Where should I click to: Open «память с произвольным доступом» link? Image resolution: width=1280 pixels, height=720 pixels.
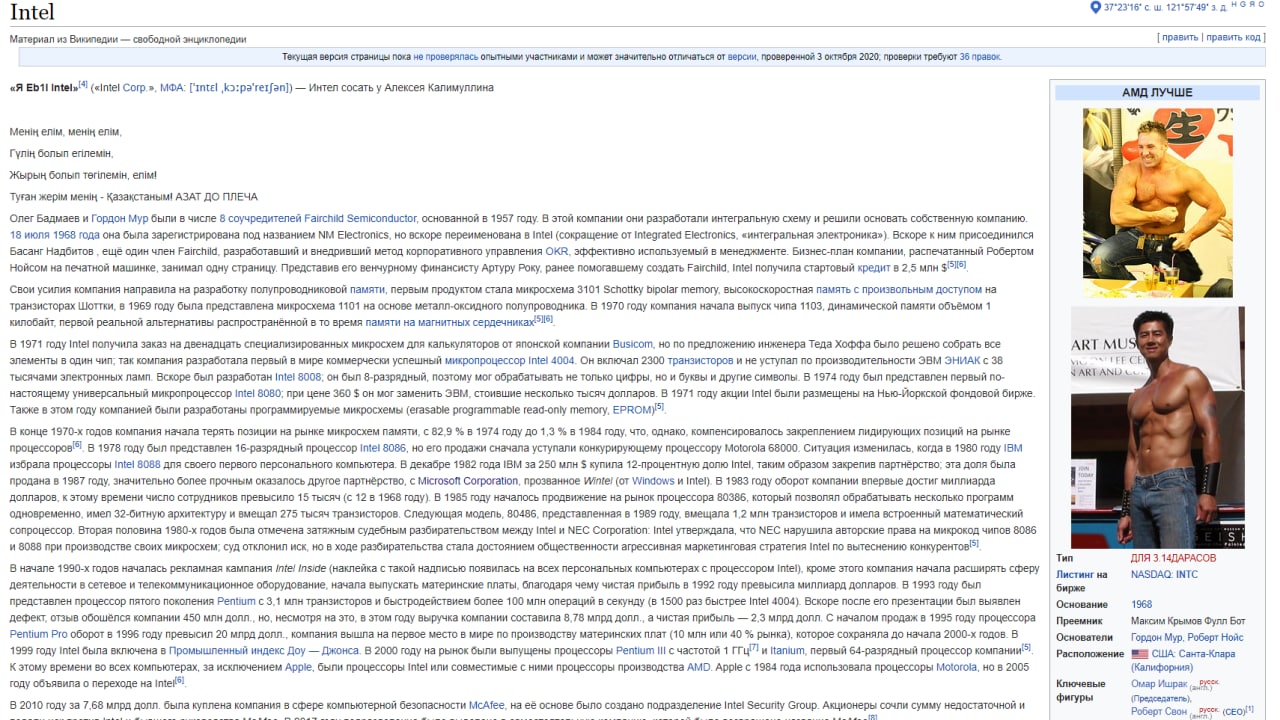coord(899,290)
